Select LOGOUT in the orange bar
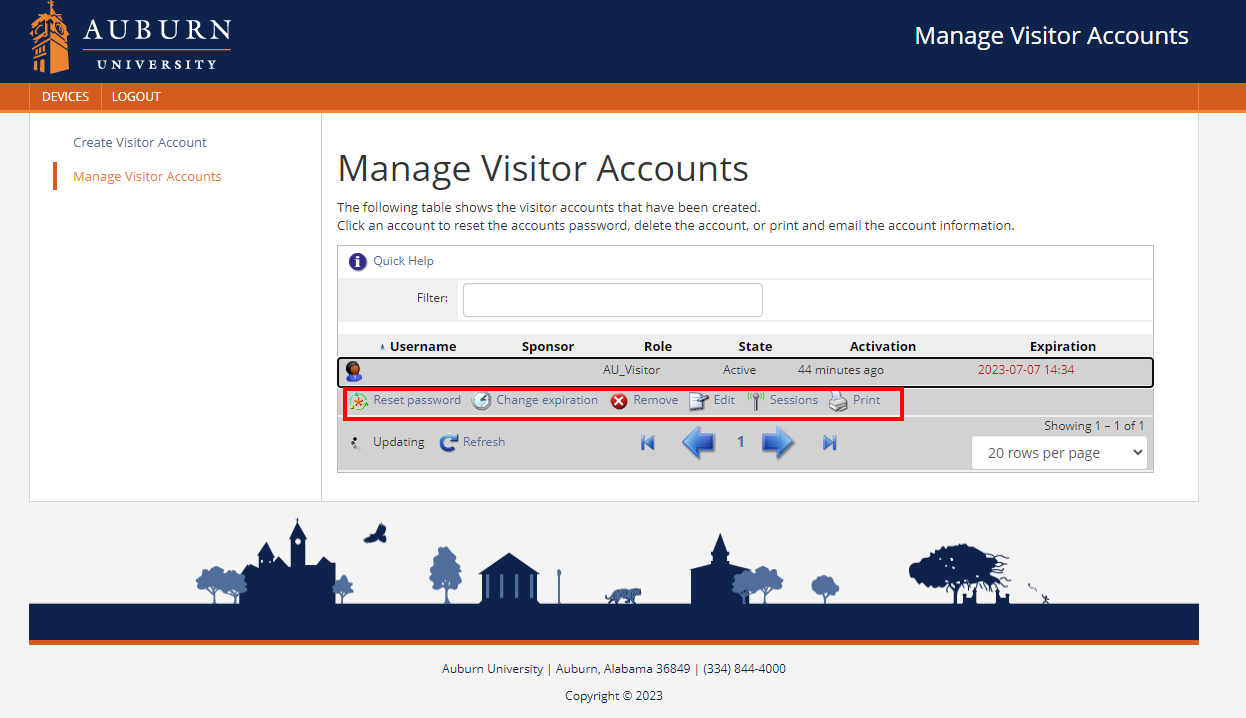 136,97
